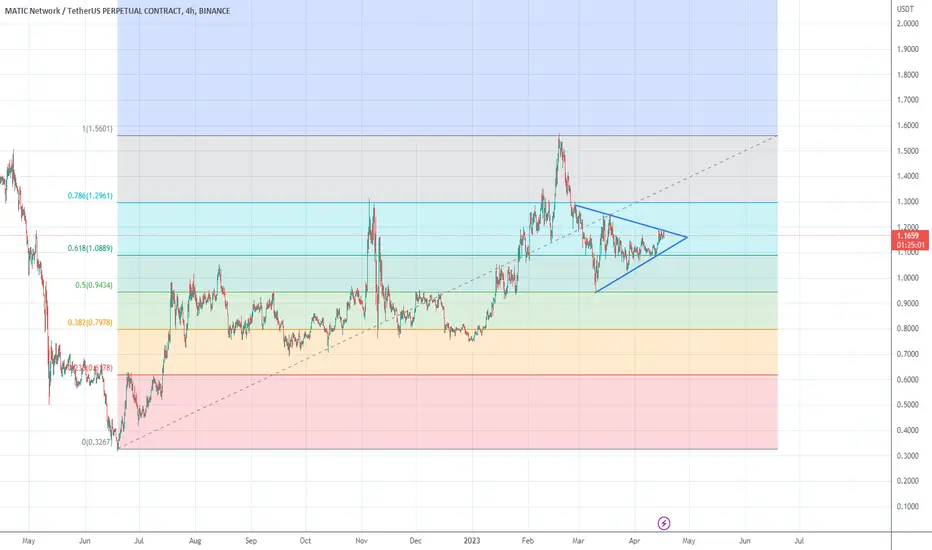This screenshot has width=932, height=550.
Task: Select the Fibonacci label 0.5(0.9434)
Action: [94, 285]
